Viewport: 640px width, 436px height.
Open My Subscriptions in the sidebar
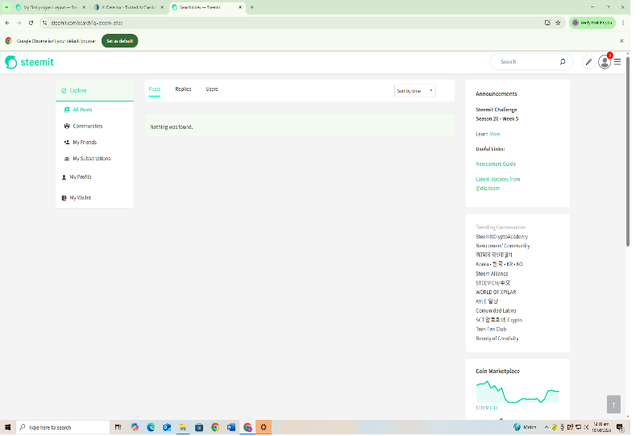87,158
